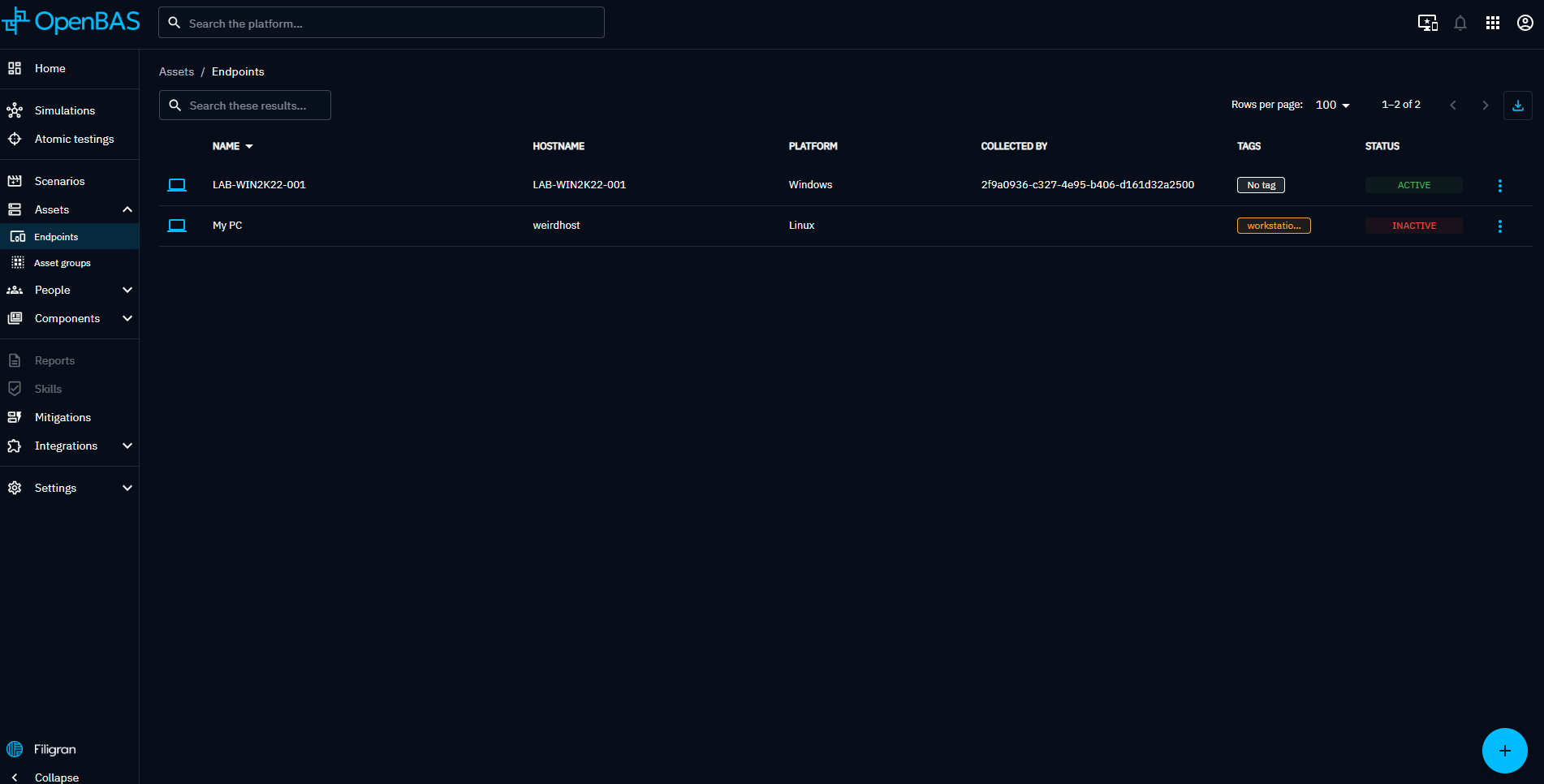Expand the Settings sidebar section
Viewport: 1544px width, 784px height.
pos(127,488)
